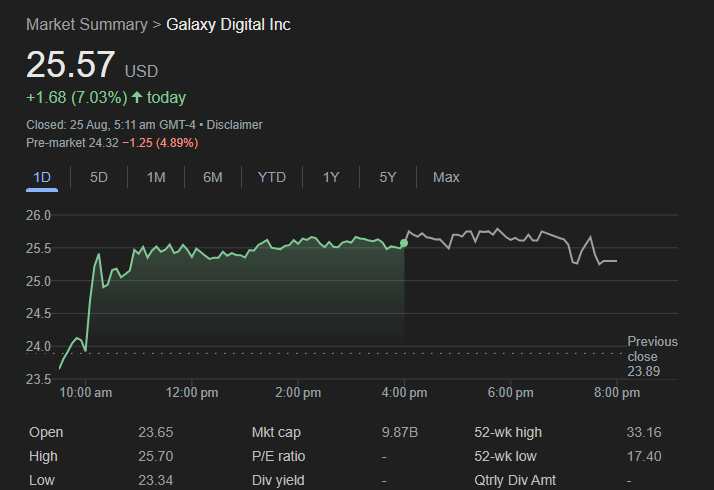
Task: Switch to the 5D chart tab
Action: pyautogui.click(x=99, y=177)
